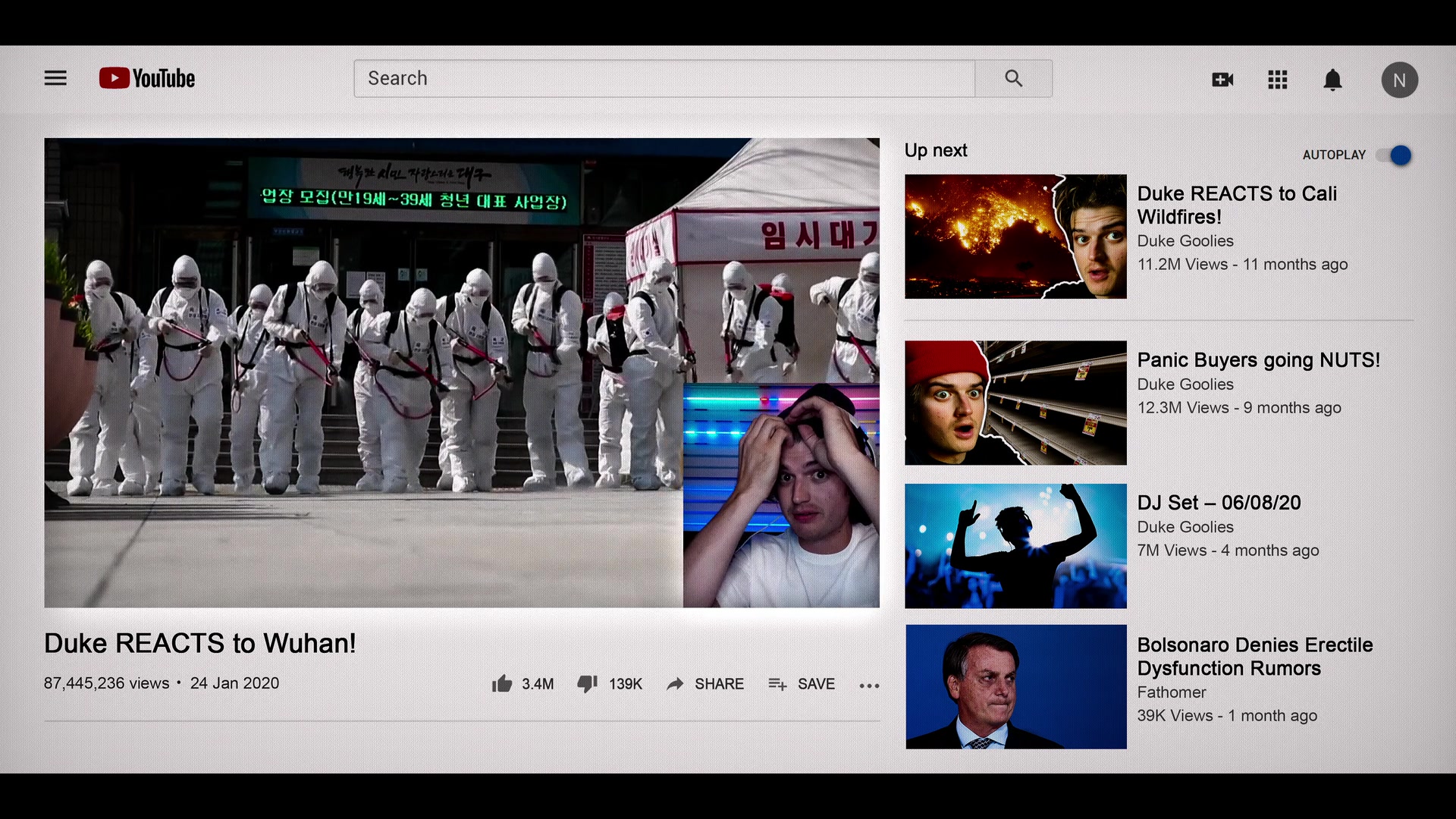Visit Duke Goolies channel under Wildfires video
The image size is (1456, 819).
click(x=1185, y=241)
